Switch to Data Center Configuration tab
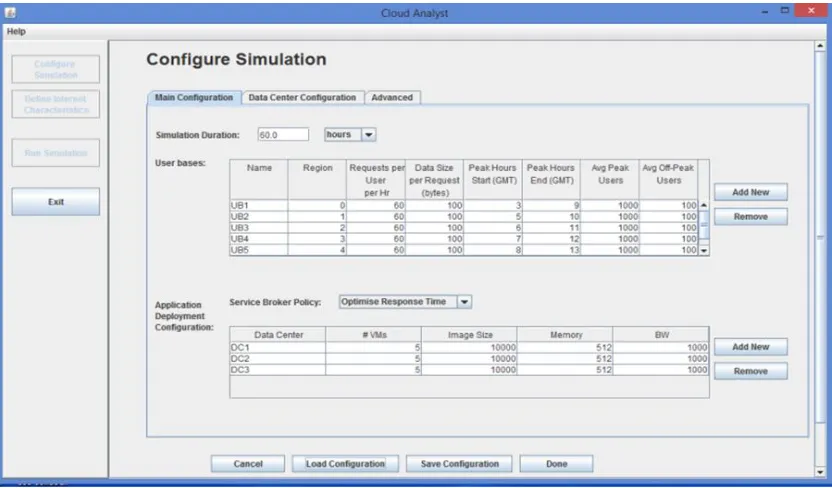832x488 pixels. pyautogui.click(x=302, y=98)
